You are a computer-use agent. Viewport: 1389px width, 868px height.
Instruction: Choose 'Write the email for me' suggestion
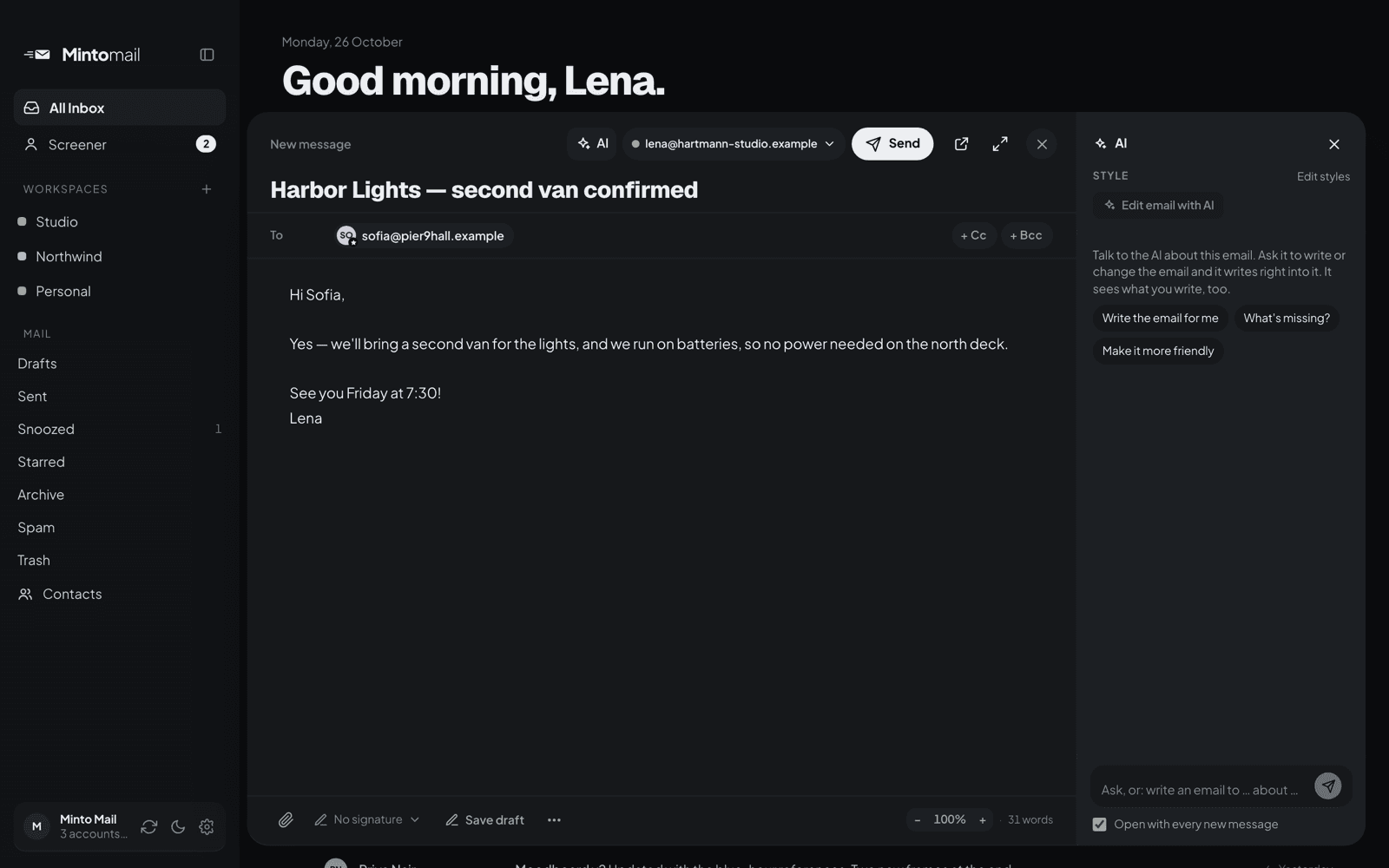tap(1160, 319)
